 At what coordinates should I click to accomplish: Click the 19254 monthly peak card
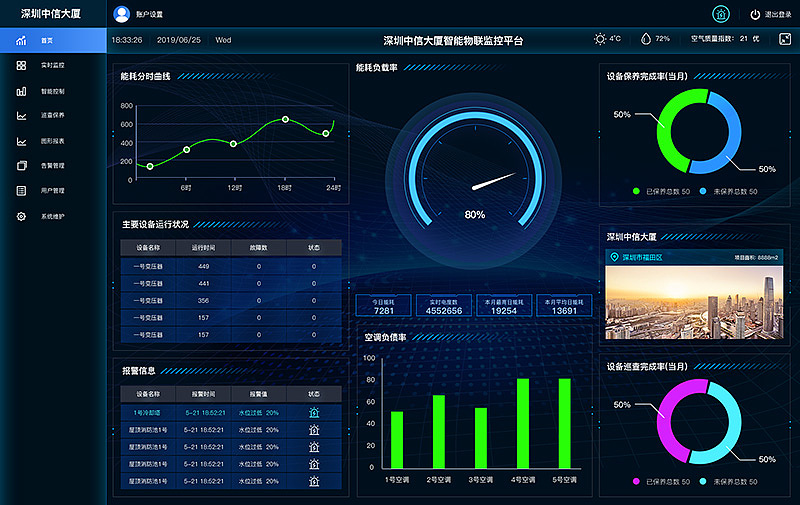pyautogui.click(x=504, y=306)
